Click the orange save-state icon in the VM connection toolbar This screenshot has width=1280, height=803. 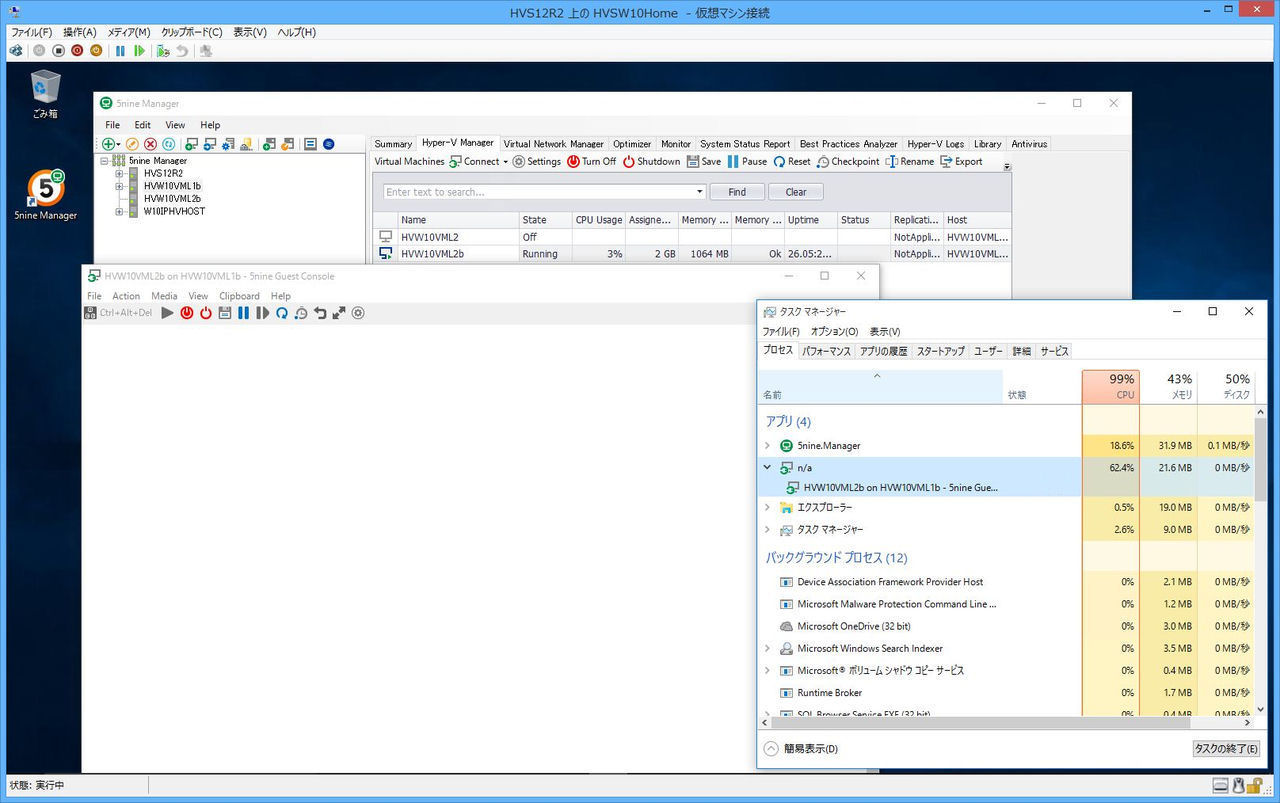[x=96, y=50]
